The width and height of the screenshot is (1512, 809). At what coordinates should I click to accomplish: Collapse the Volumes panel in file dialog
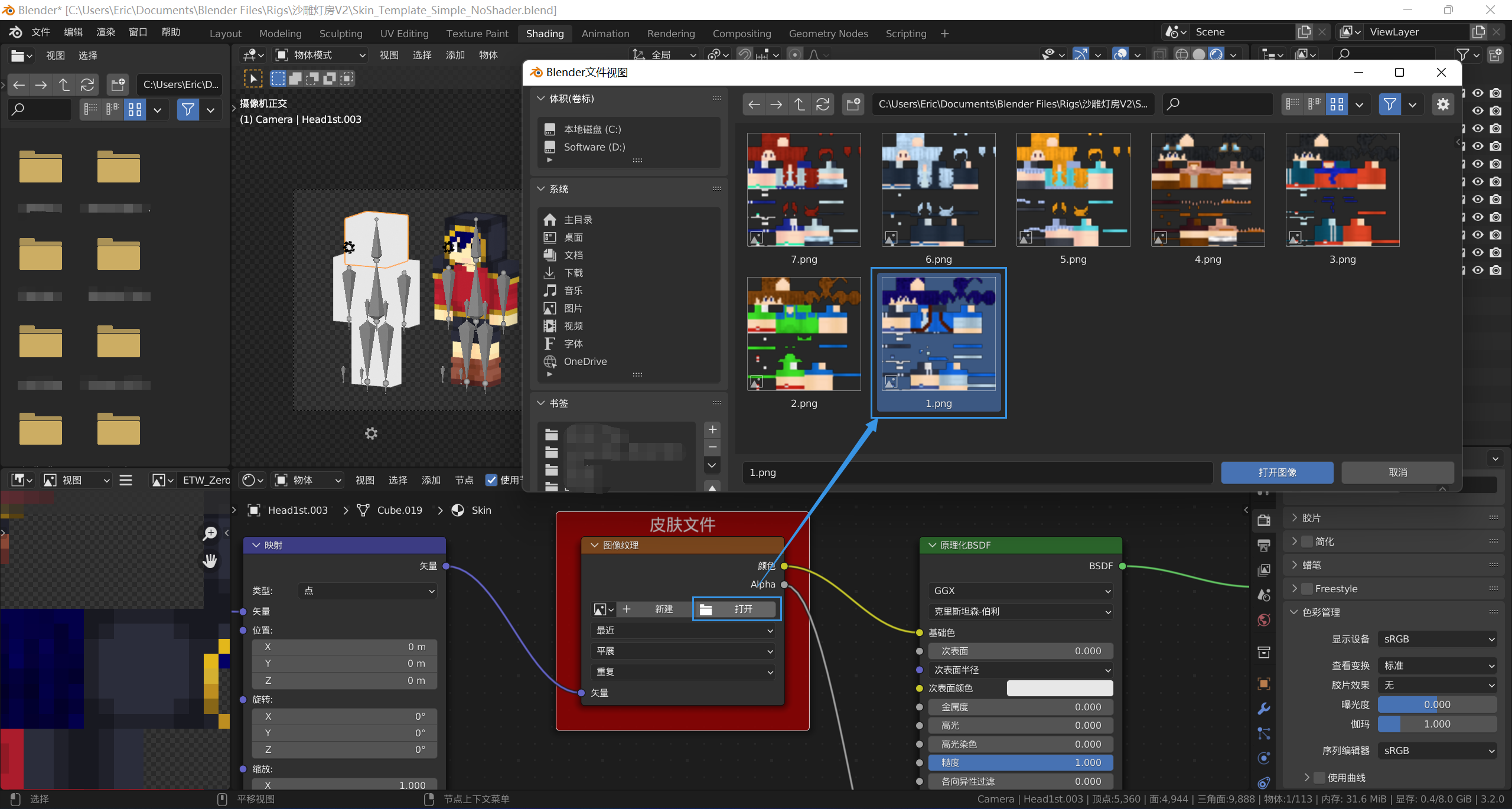(x=540, y=99)
